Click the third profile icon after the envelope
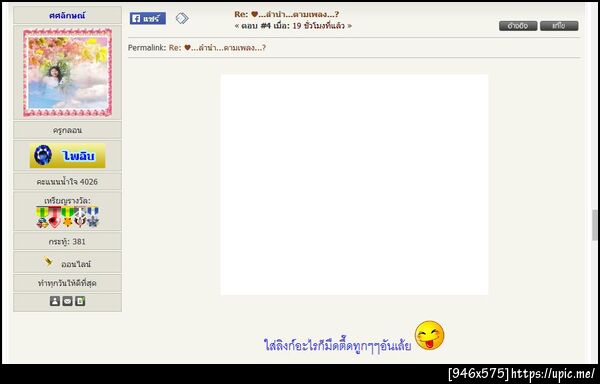Image resolution: width=600 pixels, height=384 pixels. pos(80,301)
